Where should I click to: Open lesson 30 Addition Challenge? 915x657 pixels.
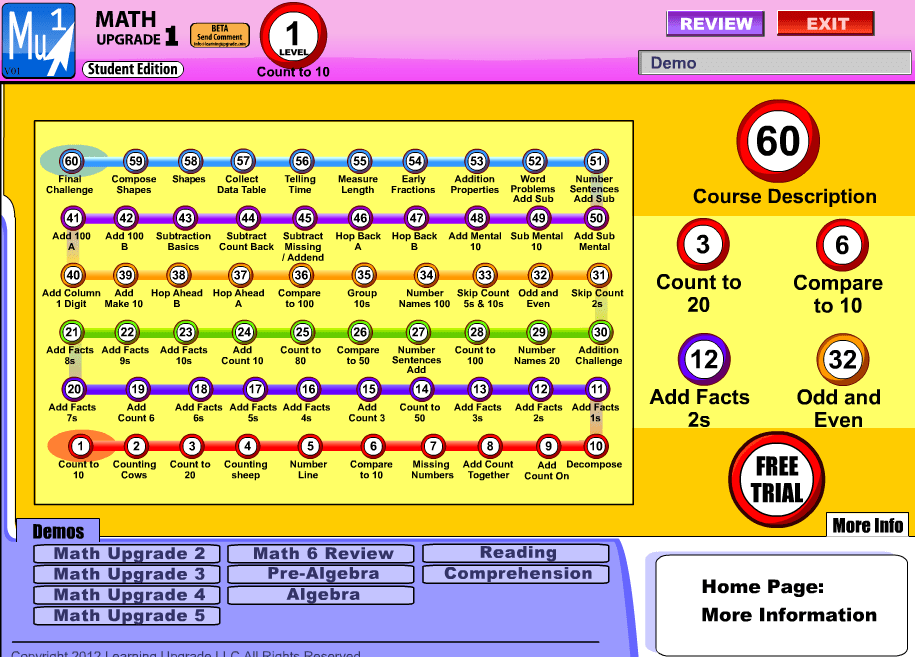(x=600, y=332)
